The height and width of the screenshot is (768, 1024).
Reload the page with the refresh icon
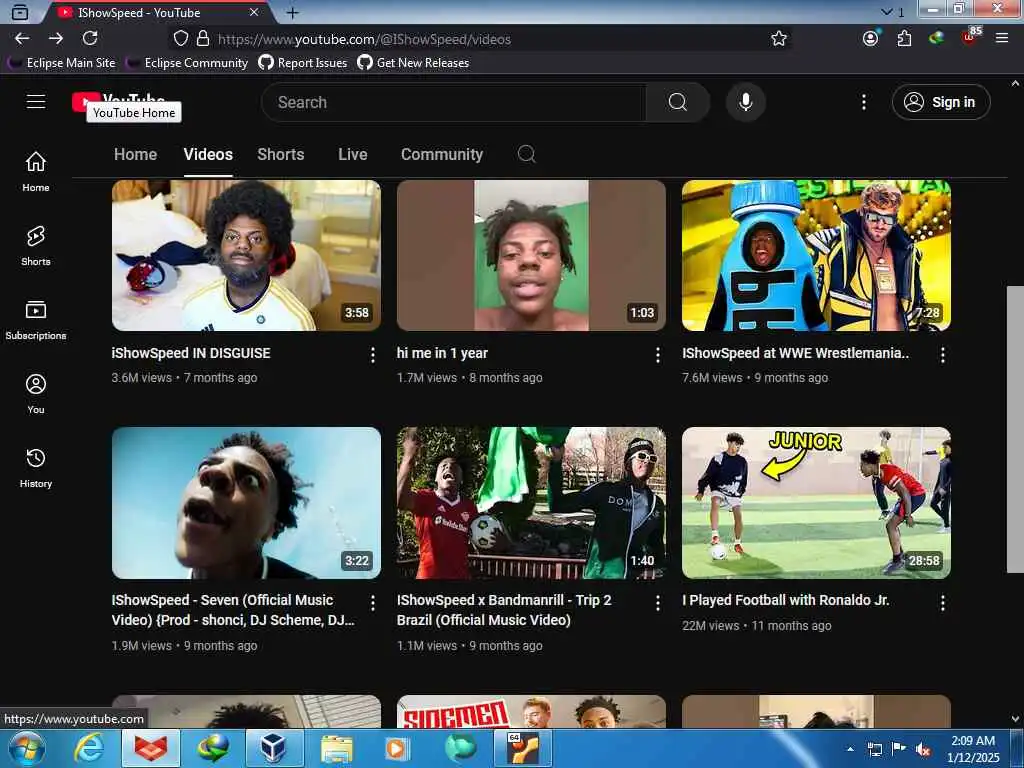tap(90, 39)
